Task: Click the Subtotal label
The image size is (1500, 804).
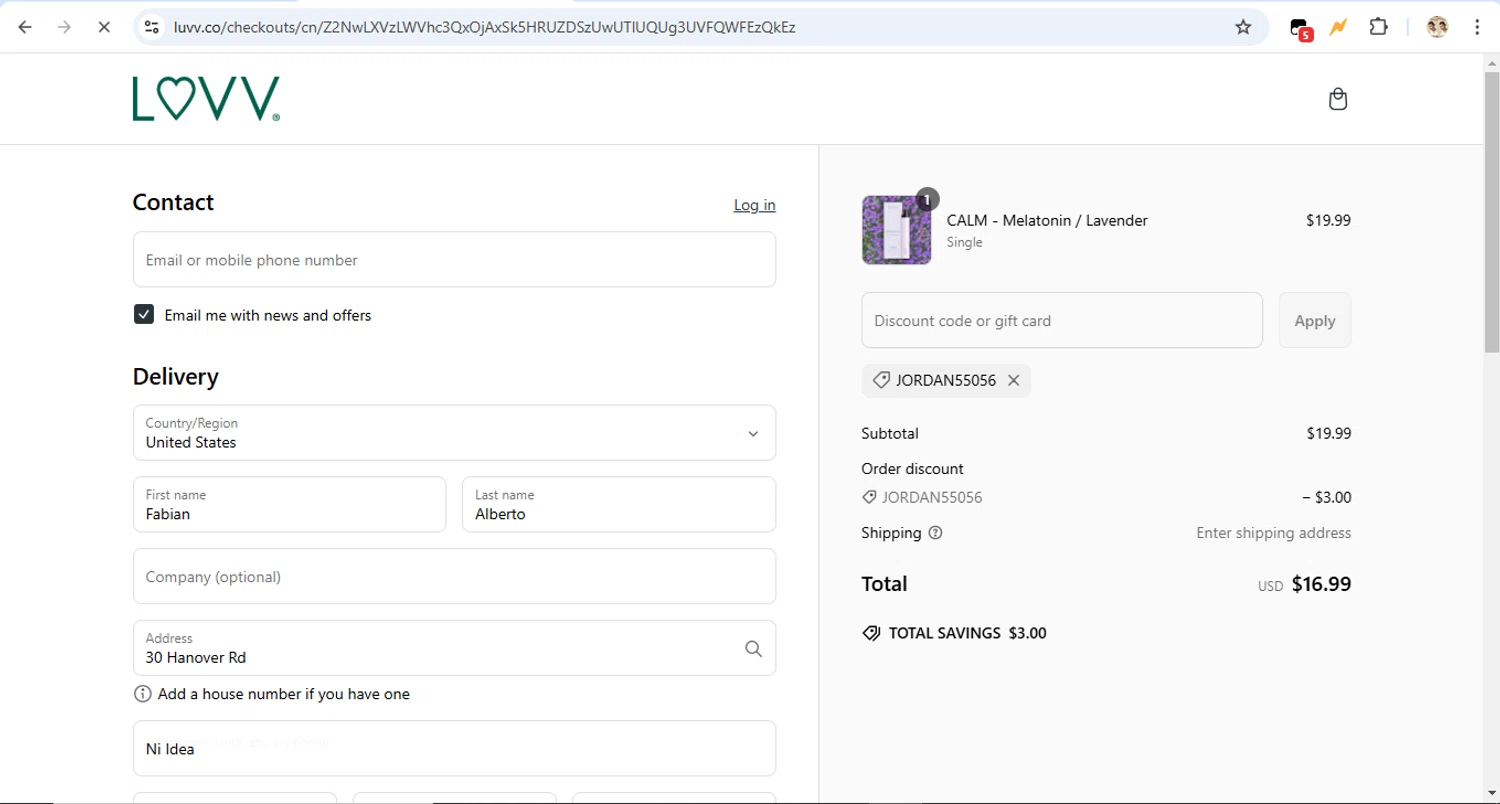Action: tap(890, 433)
